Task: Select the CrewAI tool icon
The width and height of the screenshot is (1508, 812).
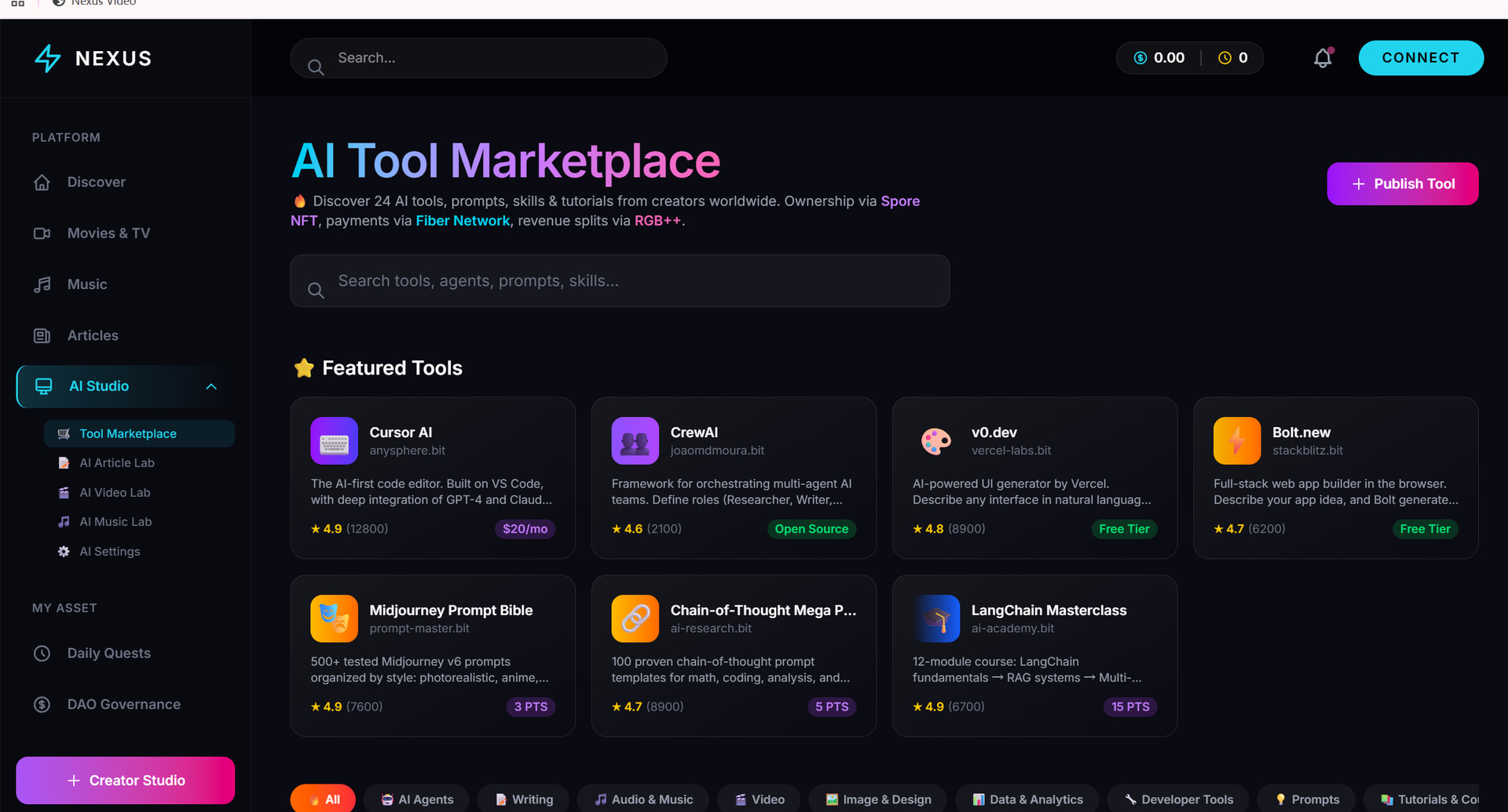Action: [x=635, y=441]
